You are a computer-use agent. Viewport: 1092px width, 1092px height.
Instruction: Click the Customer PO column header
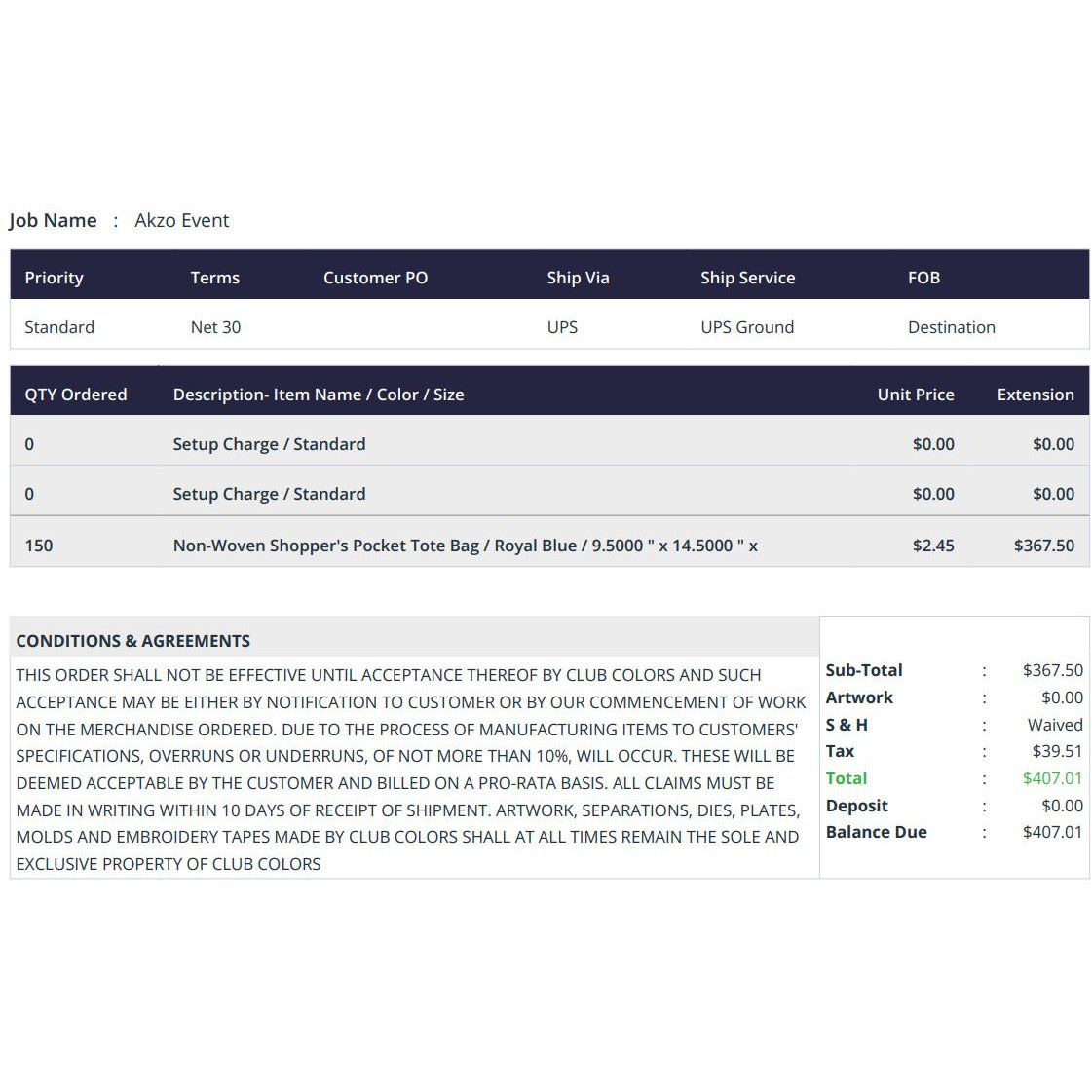[375, 278]
